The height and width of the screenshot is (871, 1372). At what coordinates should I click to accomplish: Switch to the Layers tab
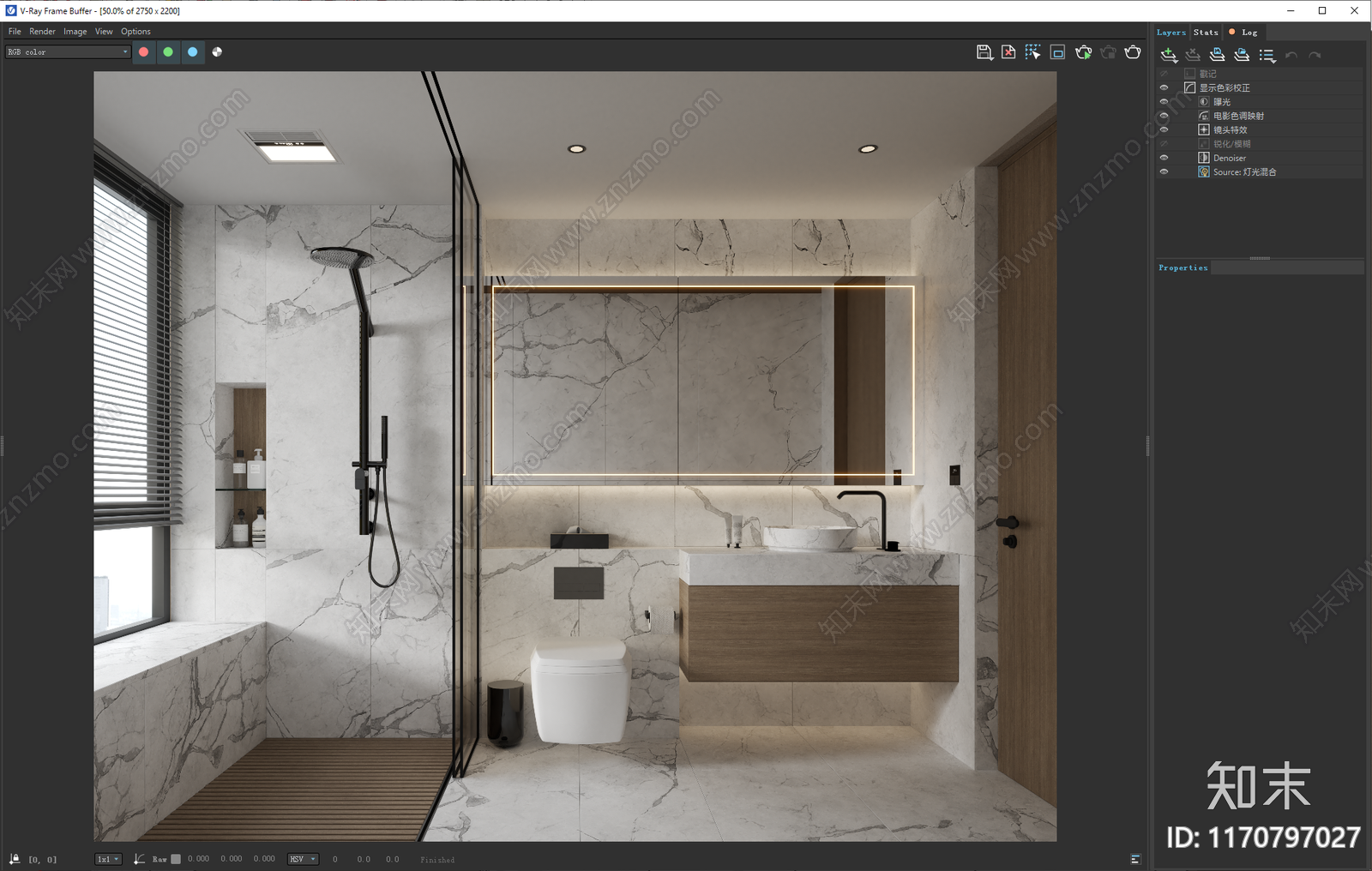(x=1170, y=33)
